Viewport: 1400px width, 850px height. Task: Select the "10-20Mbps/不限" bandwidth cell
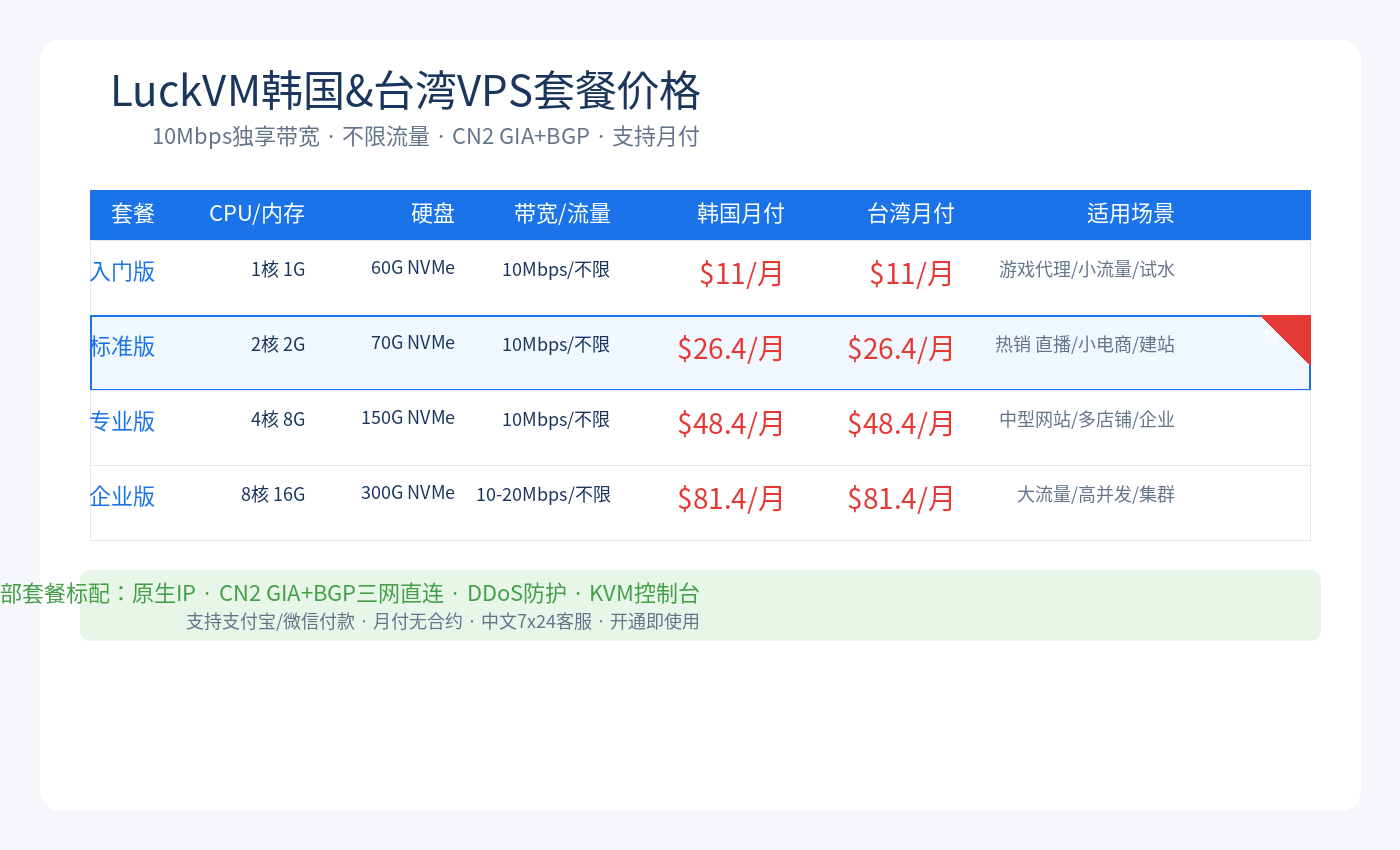click(543, 494)
